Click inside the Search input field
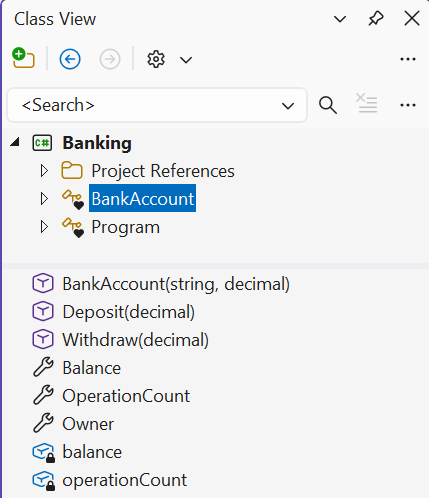This screenshot has width=429, height=498. tap(147, 105)
